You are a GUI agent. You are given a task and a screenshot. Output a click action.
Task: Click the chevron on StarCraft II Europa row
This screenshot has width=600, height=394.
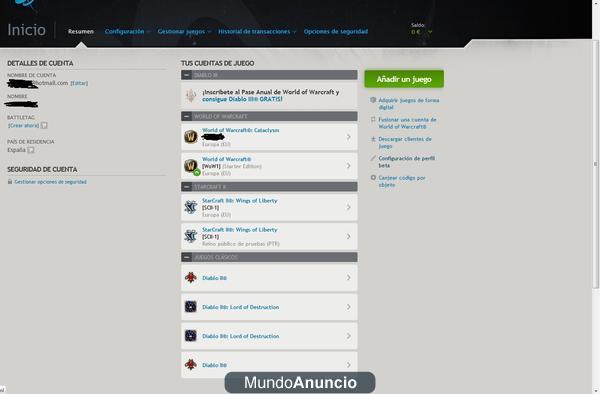coord(348,207)
